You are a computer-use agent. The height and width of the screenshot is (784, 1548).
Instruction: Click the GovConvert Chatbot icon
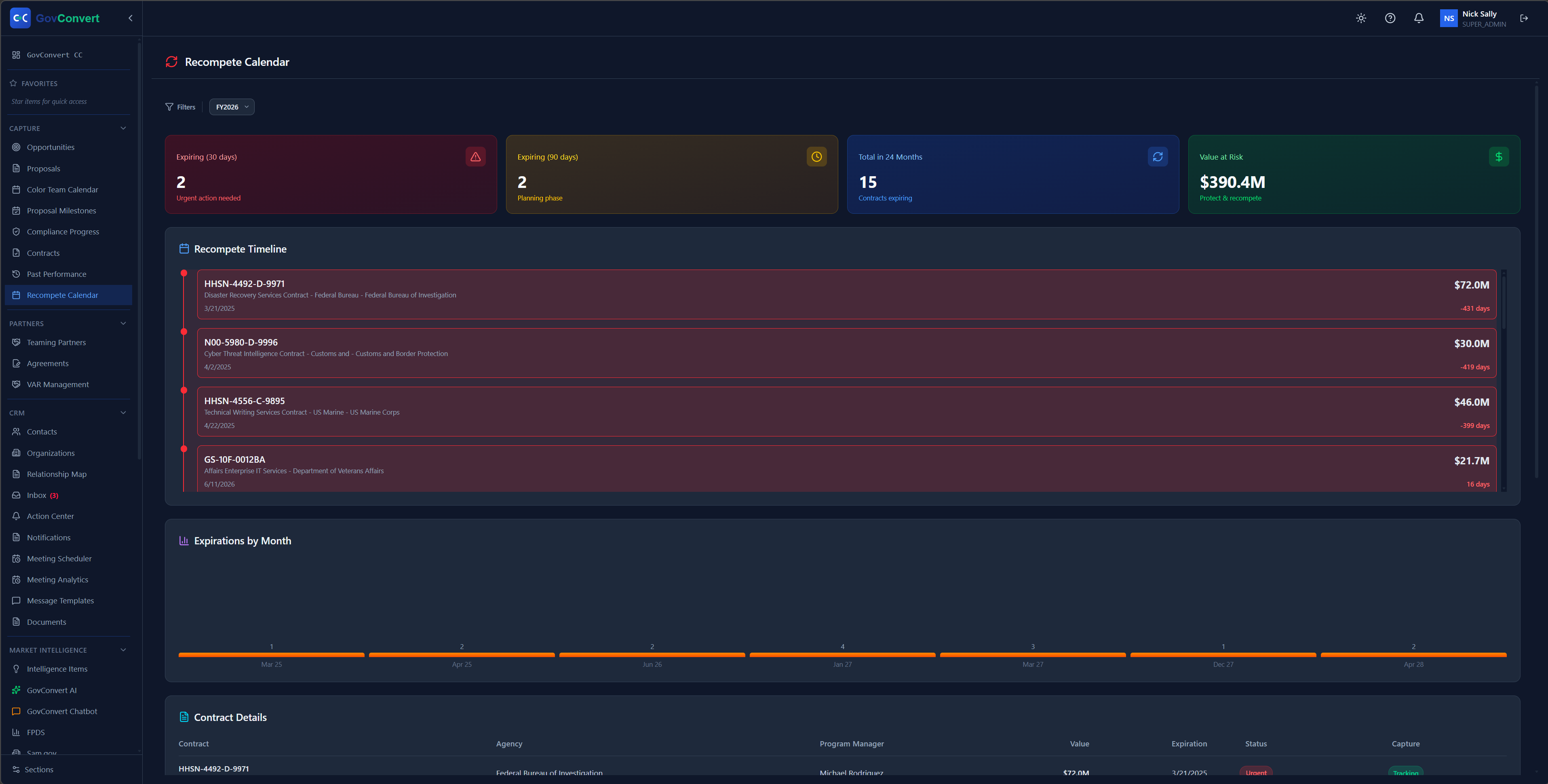click(x=16, y=711)
